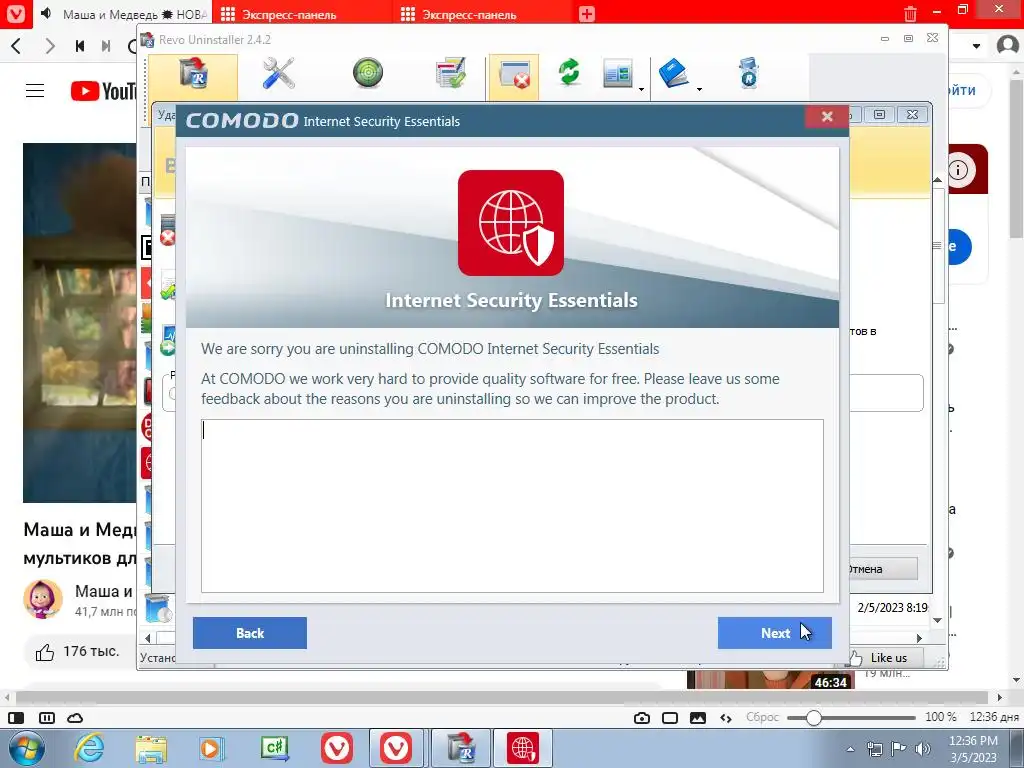Click Сброс to reset the zoom level
Image resolution: width=1024 pixels, height=768 pixels.
point(762,717)
